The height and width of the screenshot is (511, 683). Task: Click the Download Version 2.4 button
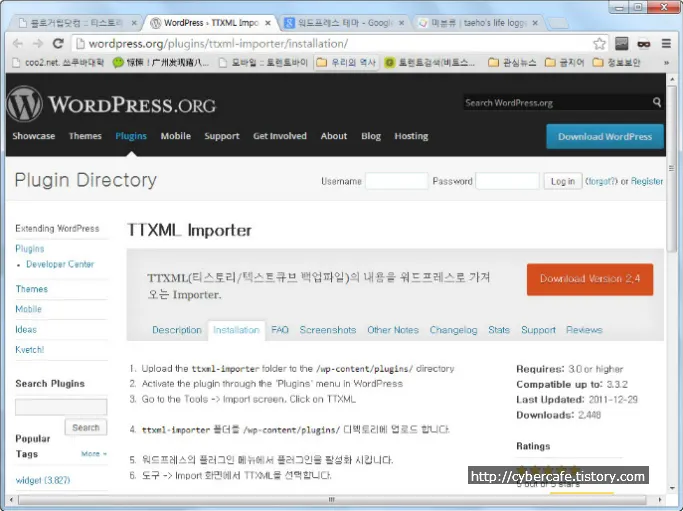tap(590, 279)
